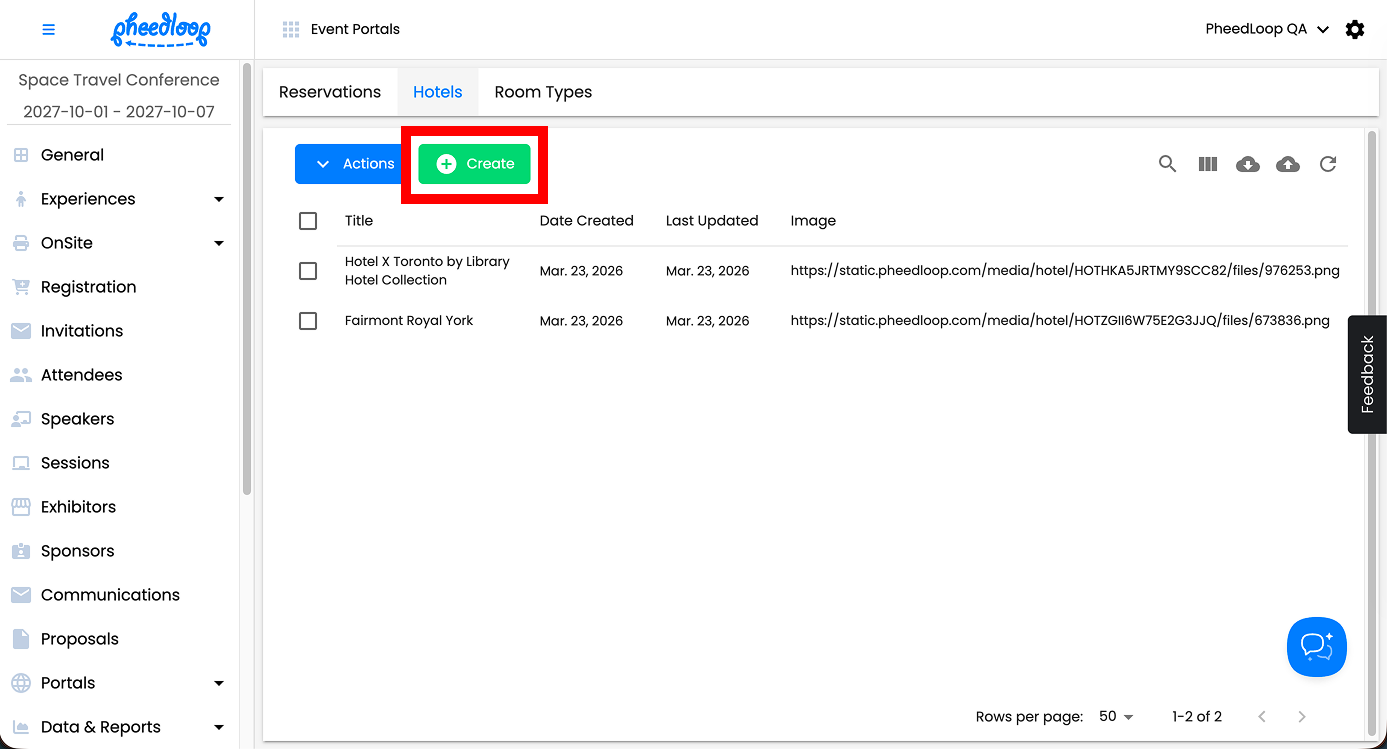Click the Image column header
This screenshot has width=1387, height=749.
pyautogui.click(x=813, y=221)
